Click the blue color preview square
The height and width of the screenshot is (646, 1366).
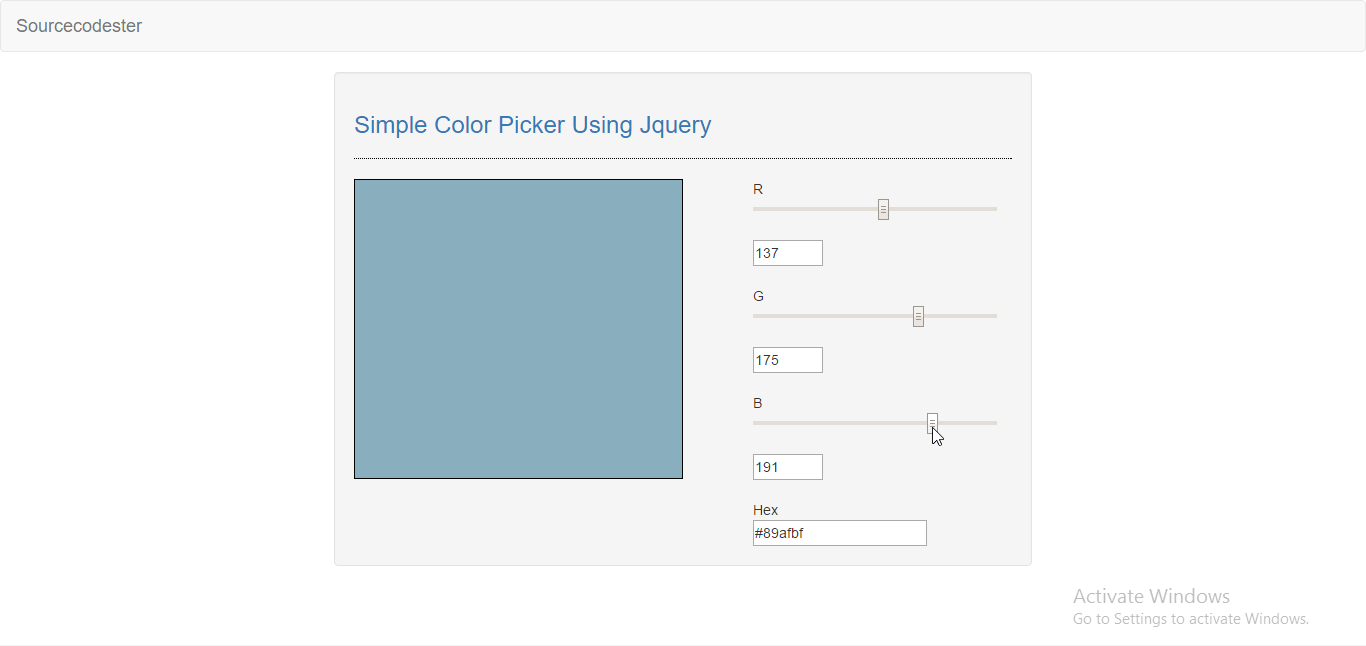tap(518, 328)
